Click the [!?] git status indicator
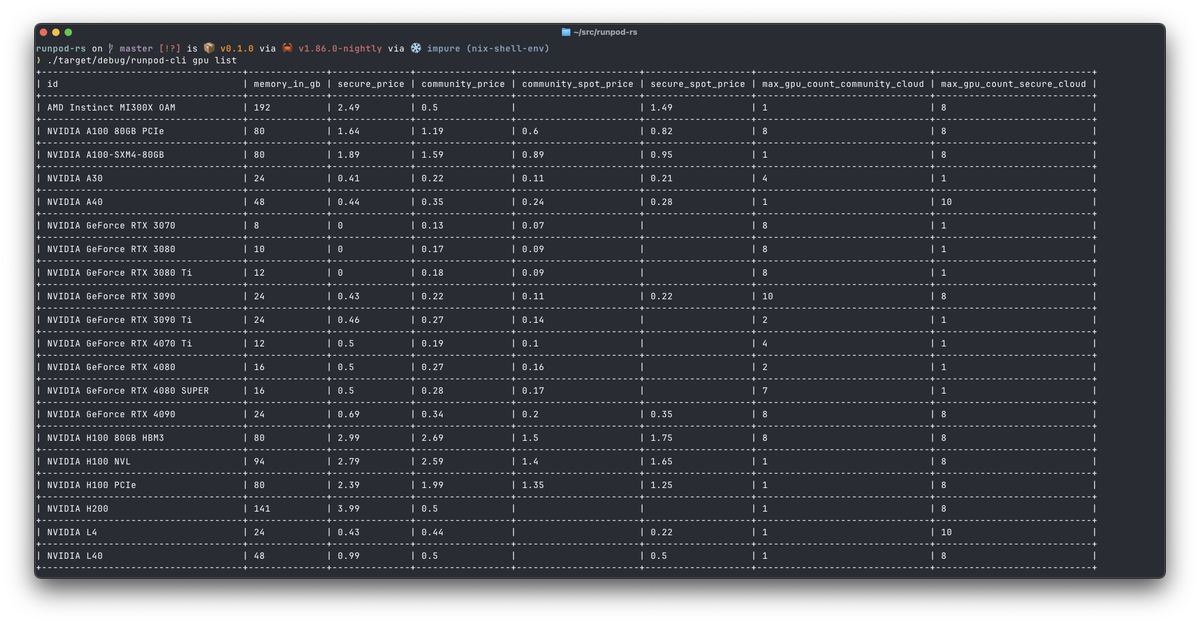This screenshot has height=624, width=1200. [170, 48]
